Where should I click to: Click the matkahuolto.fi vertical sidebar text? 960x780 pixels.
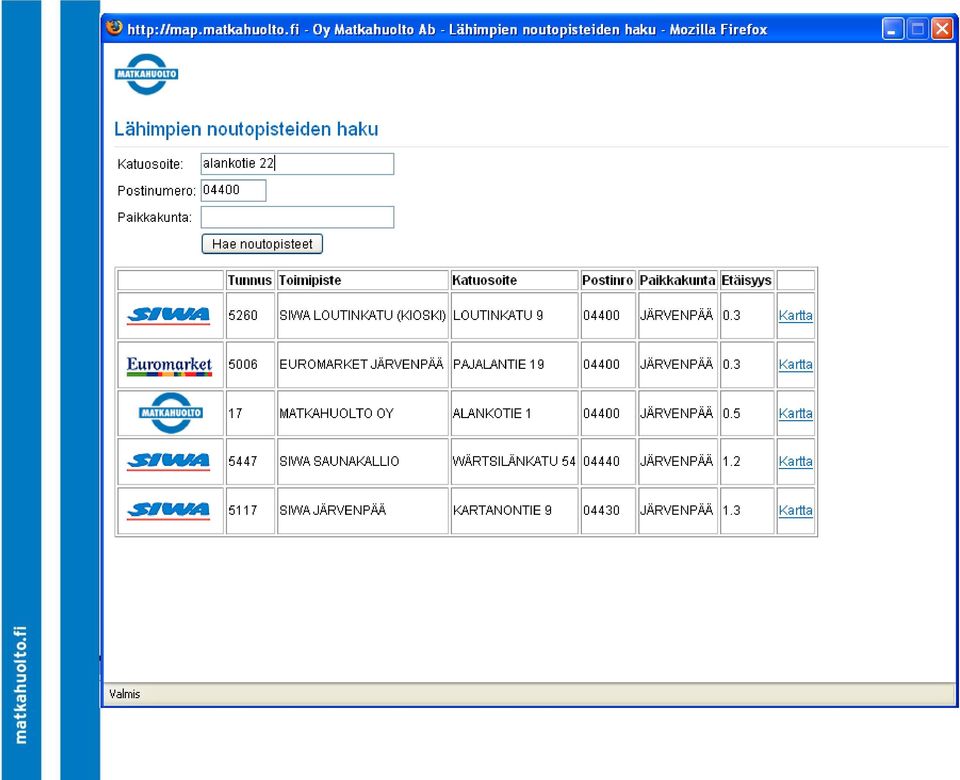[x=21, y=685]
